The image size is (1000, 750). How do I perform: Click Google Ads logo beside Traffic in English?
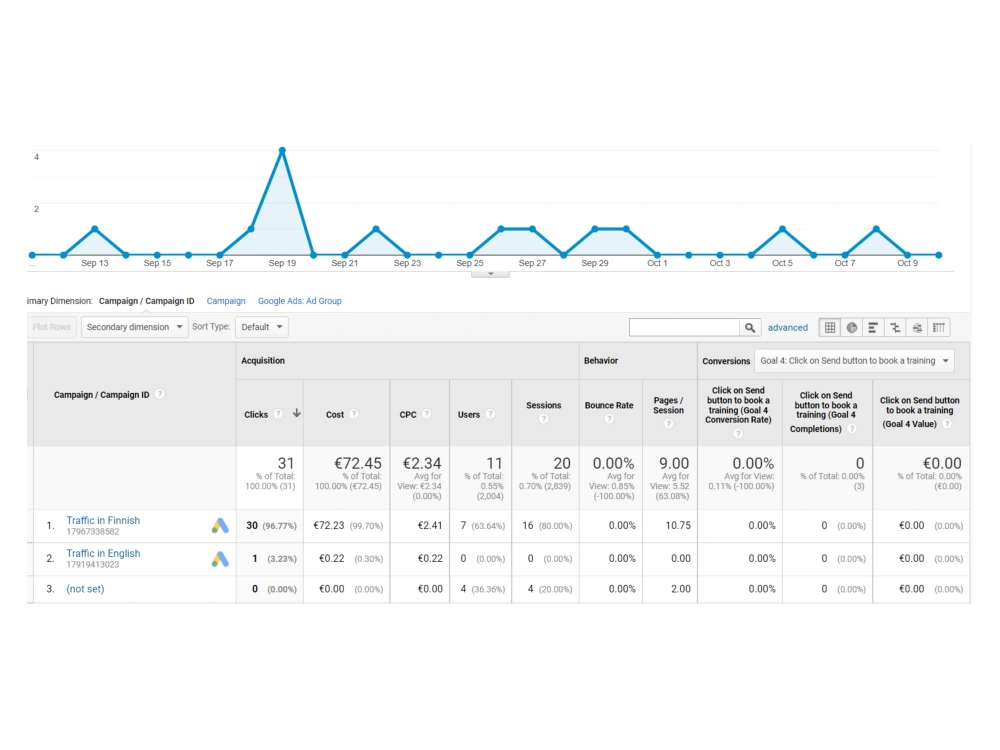[220, 559]
